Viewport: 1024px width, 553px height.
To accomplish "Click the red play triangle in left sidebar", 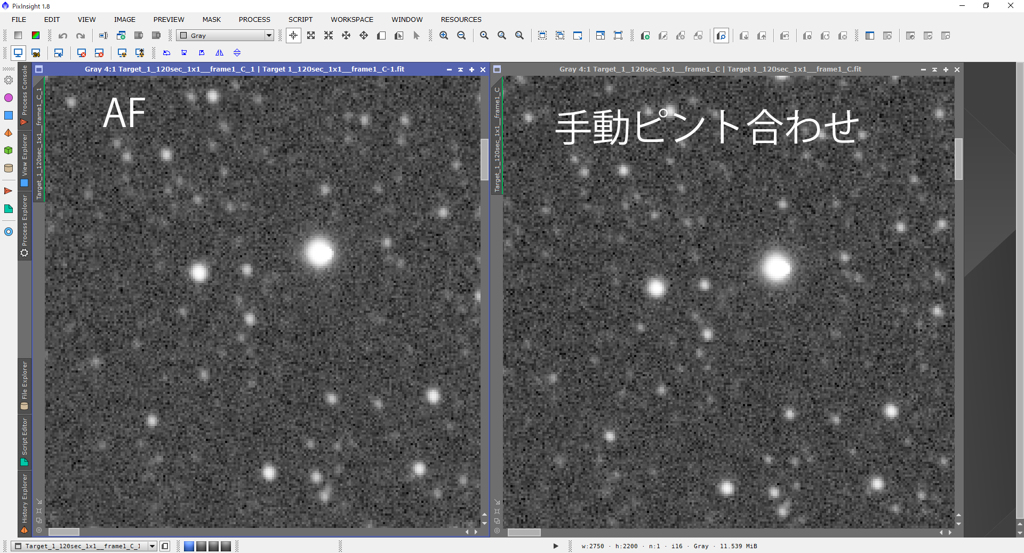I will pos(8,191).
